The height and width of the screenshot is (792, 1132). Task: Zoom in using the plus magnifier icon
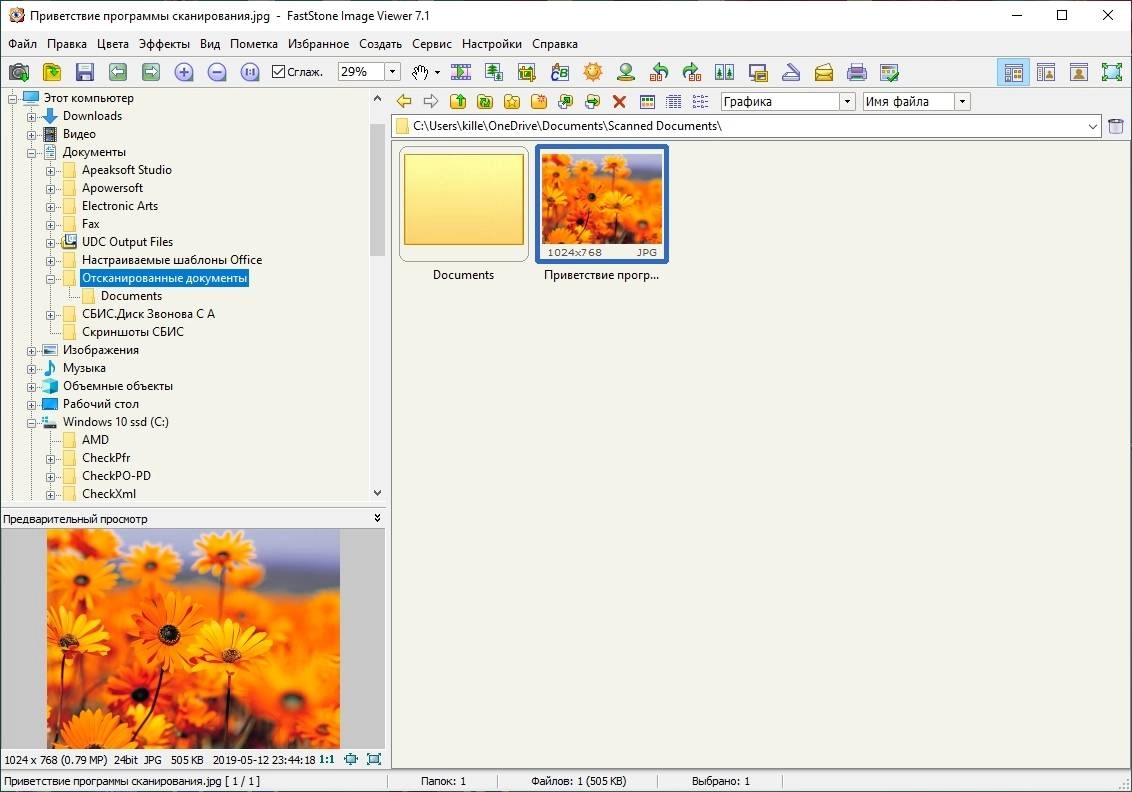click(184, 72)
